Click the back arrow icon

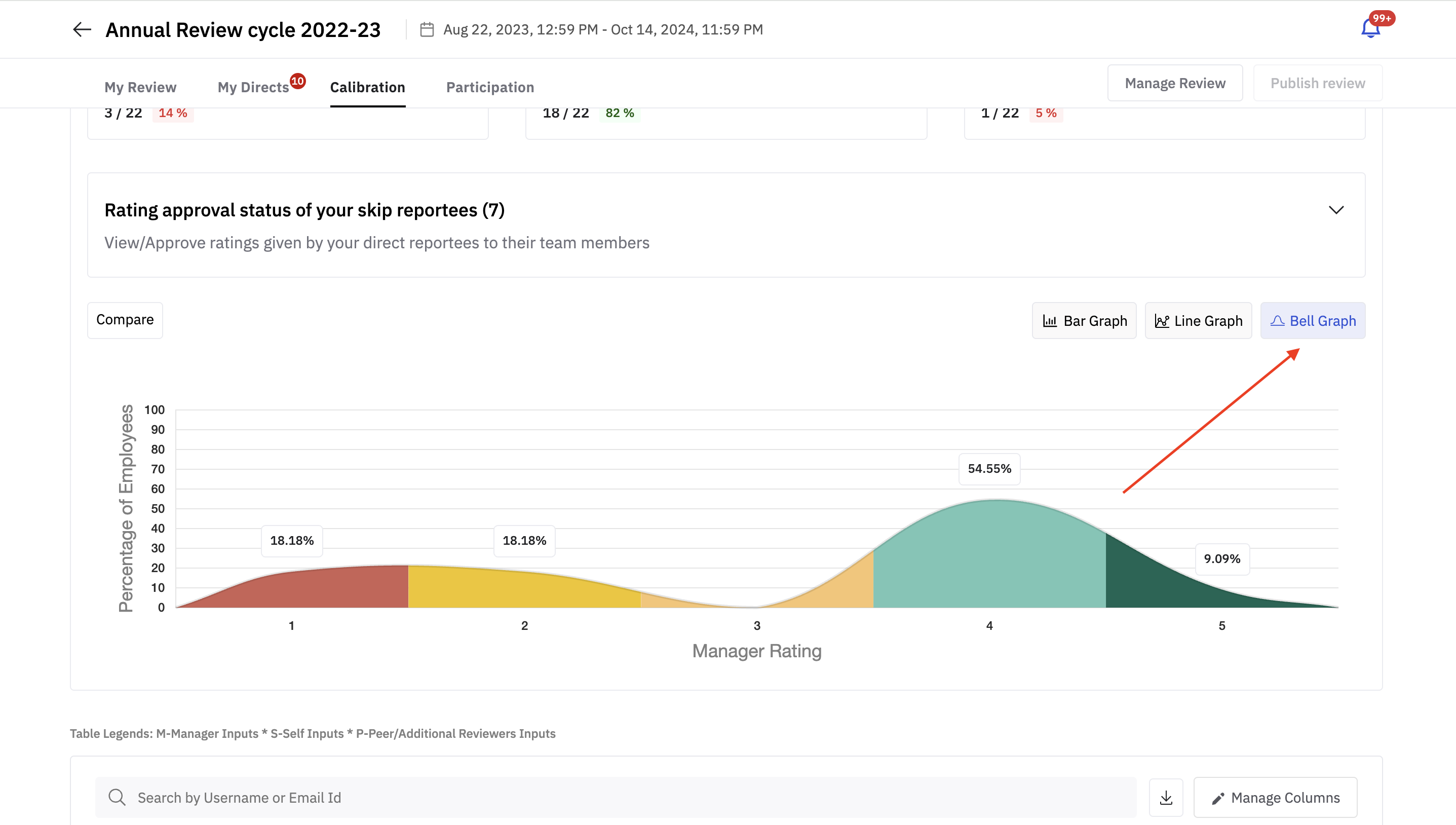coord(82,29)
